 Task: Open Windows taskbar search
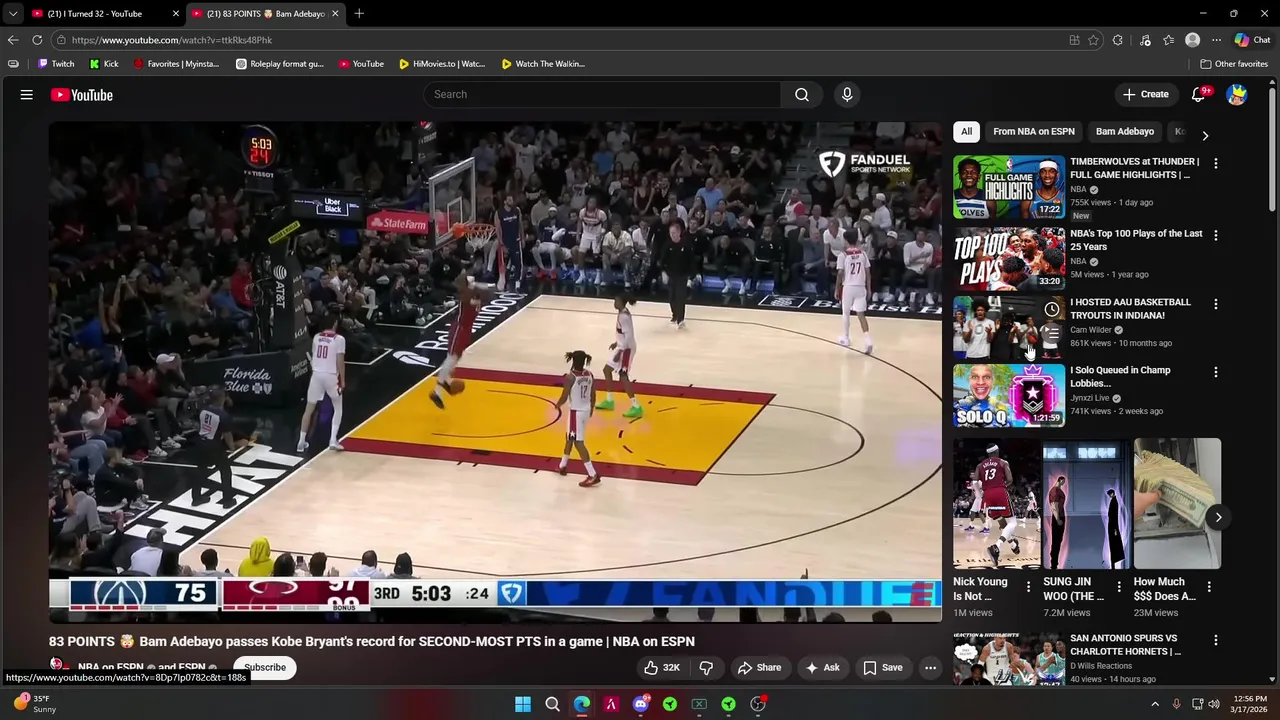(x=552, y=704)
